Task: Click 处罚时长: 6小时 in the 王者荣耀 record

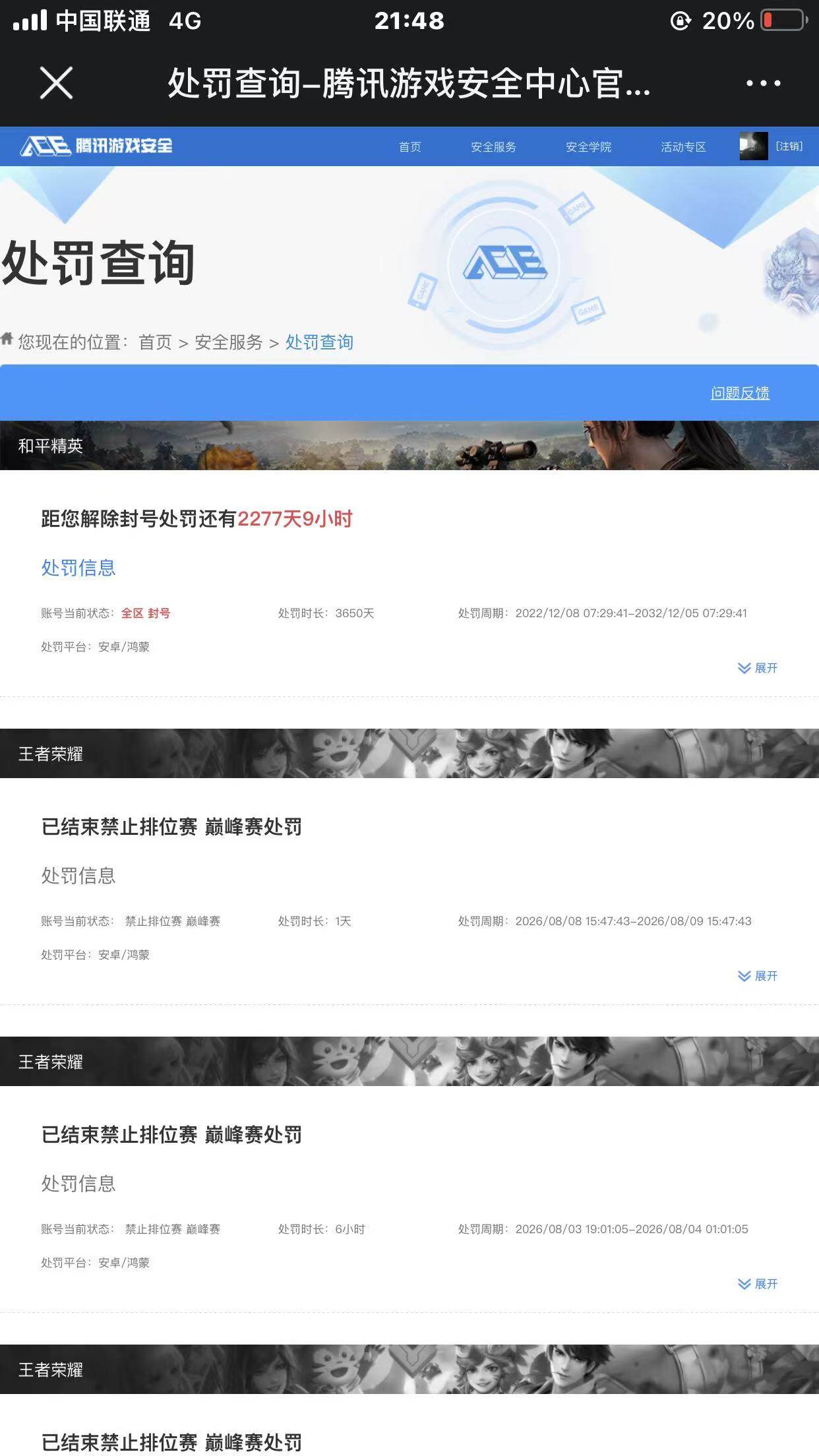Action: point(321,1229)
